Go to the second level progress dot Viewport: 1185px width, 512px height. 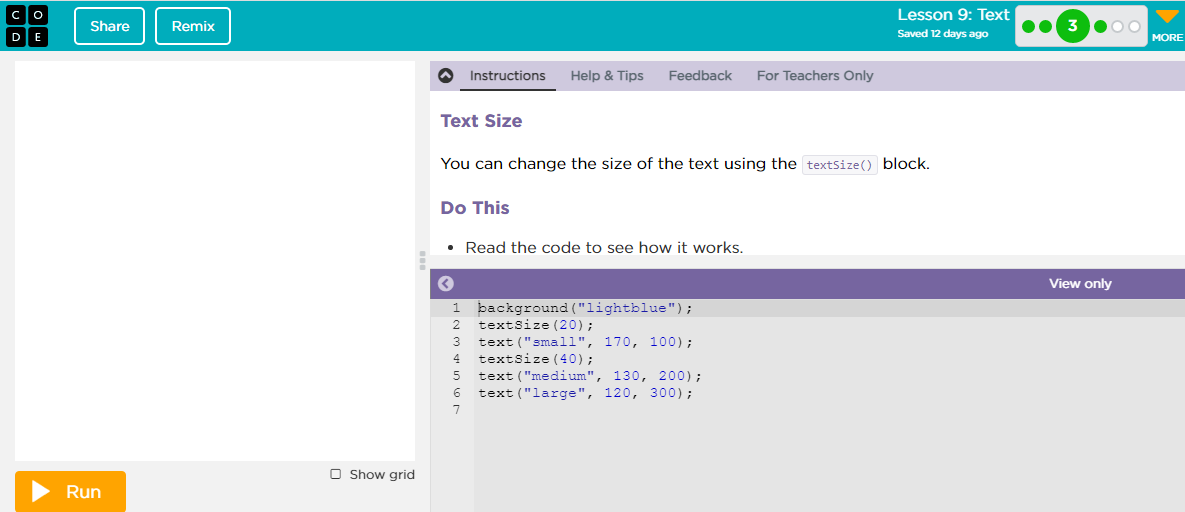click(1045, 26)
